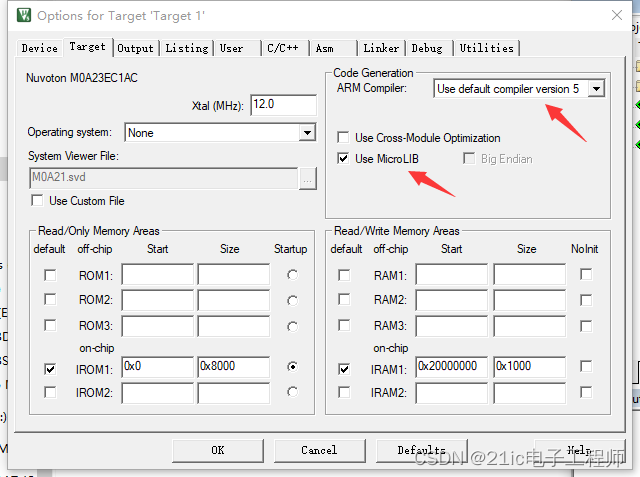Click IROM2 Start field
This screenshot has width=640, height=477.
[x=158, y=393]
